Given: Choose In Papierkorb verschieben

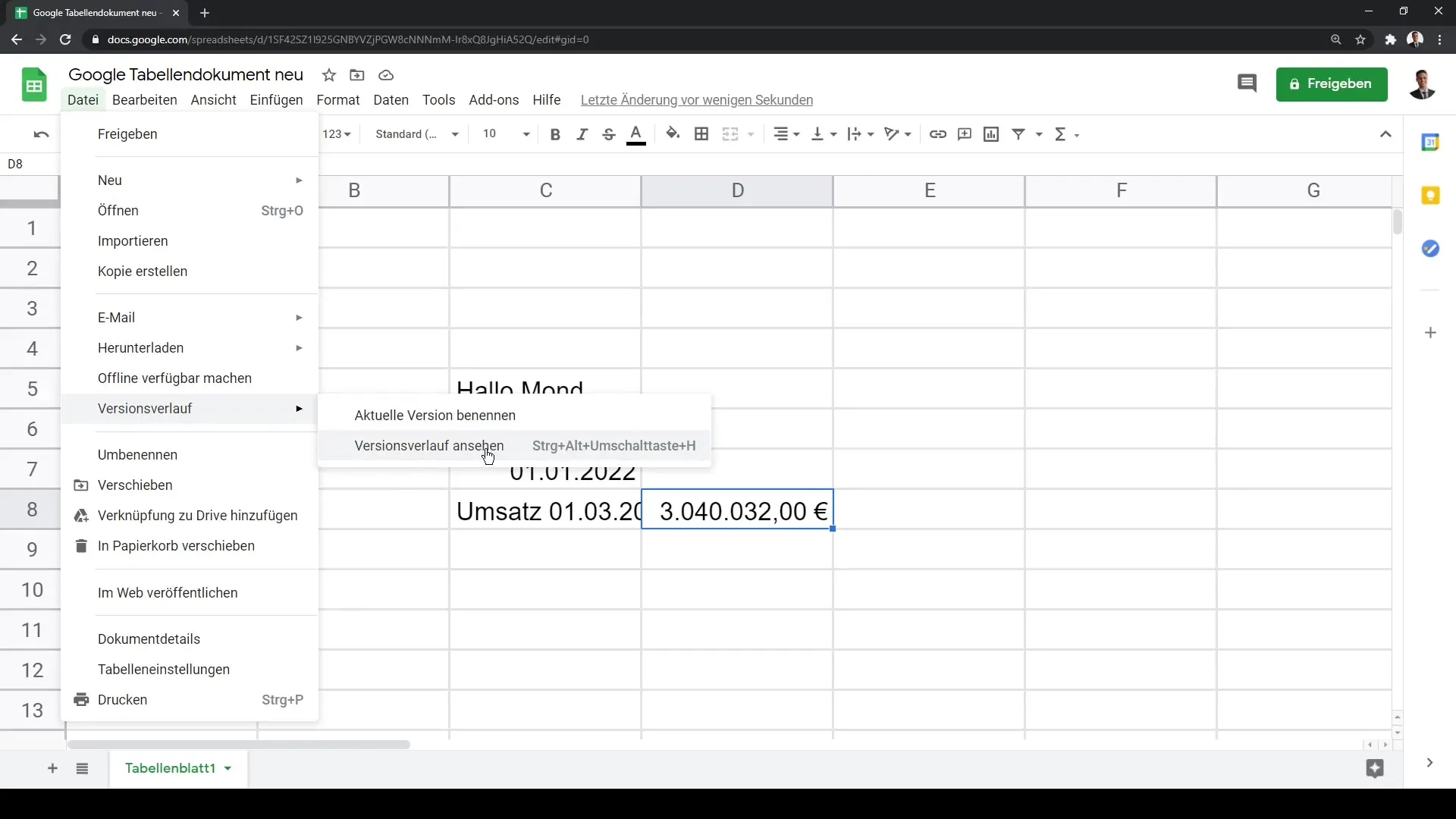Looking at the screenshot, I should tap(190, 546).
